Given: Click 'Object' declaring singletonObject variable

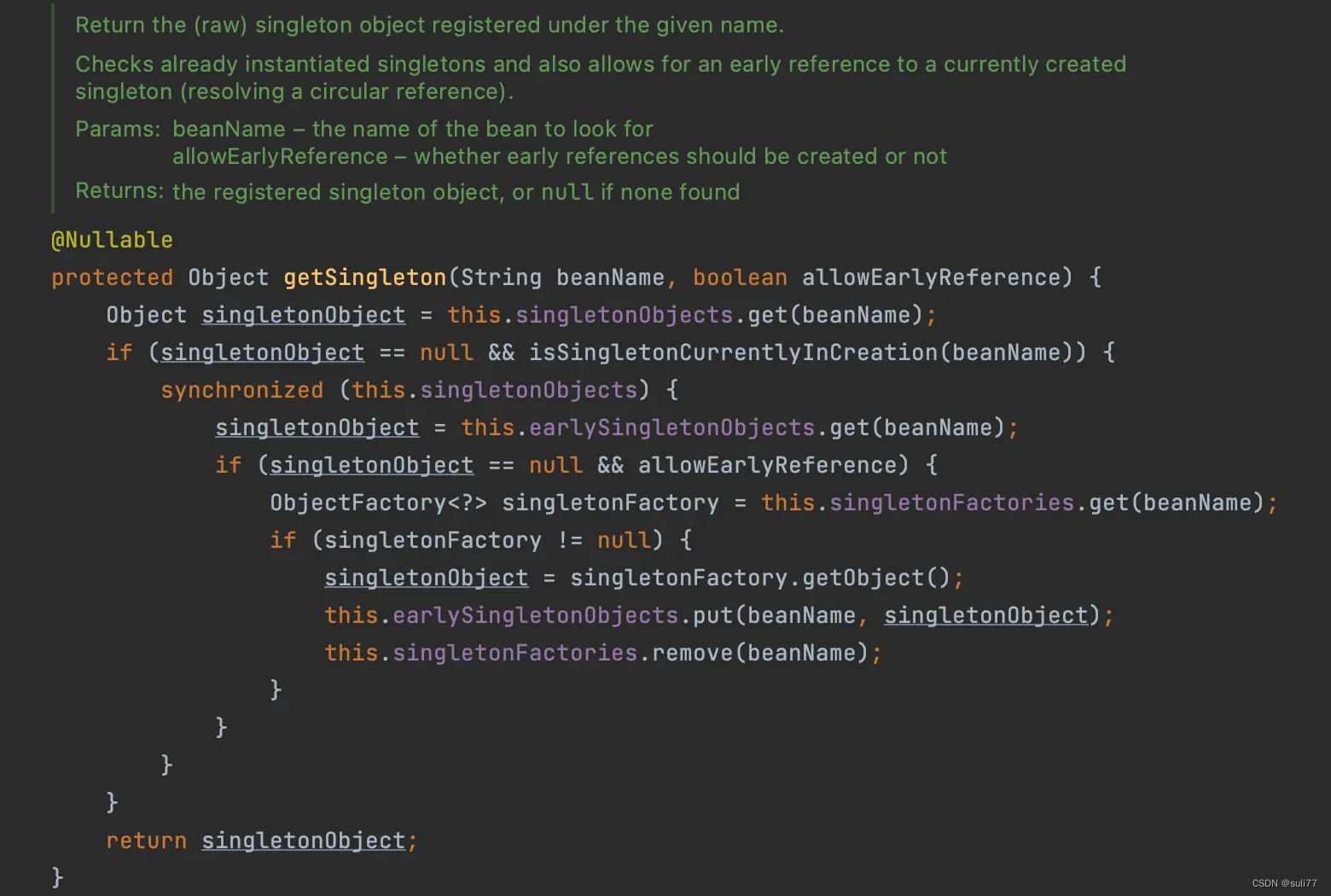Looking at the screenshot, I should (x=146, y=315).
